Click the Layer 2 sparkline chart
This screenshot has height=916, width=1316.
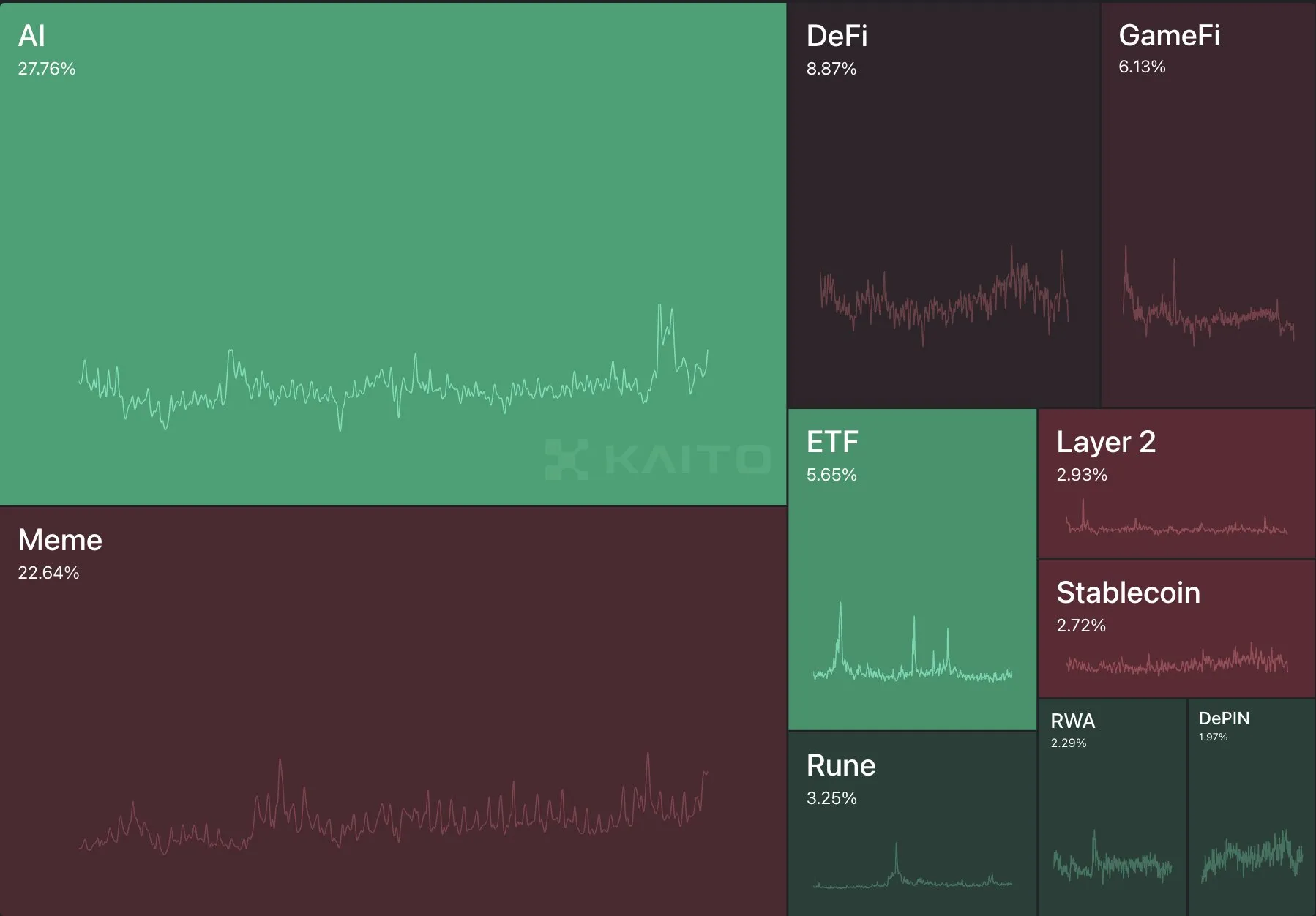[1177, 517]
